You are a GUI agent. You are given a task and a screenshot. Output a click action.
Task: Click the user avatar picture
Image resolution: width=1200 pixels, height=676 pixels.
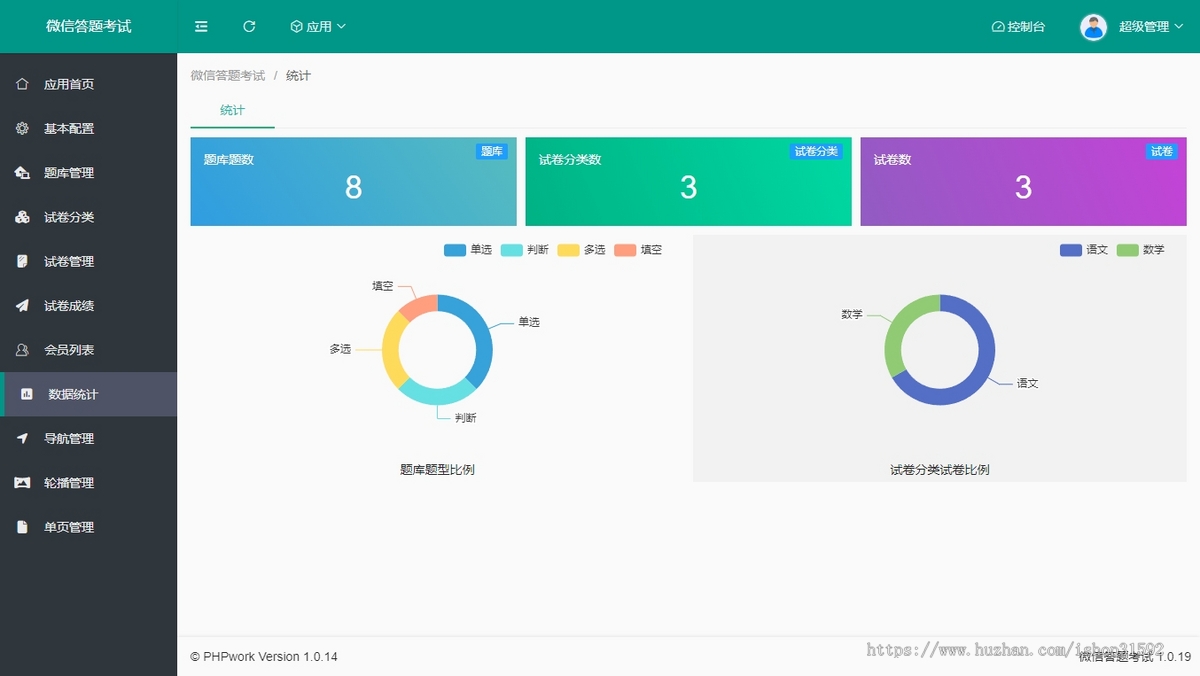1094,27
